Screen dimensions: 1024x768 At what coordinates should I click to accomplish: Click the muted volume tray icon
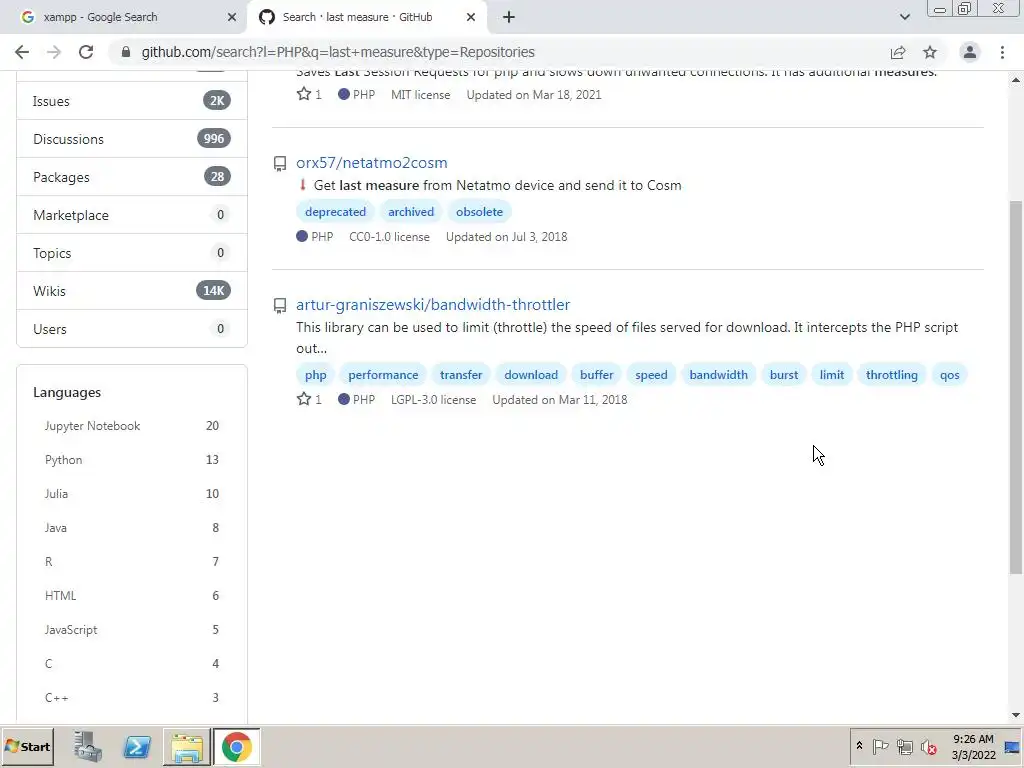[x=928, y=746]
